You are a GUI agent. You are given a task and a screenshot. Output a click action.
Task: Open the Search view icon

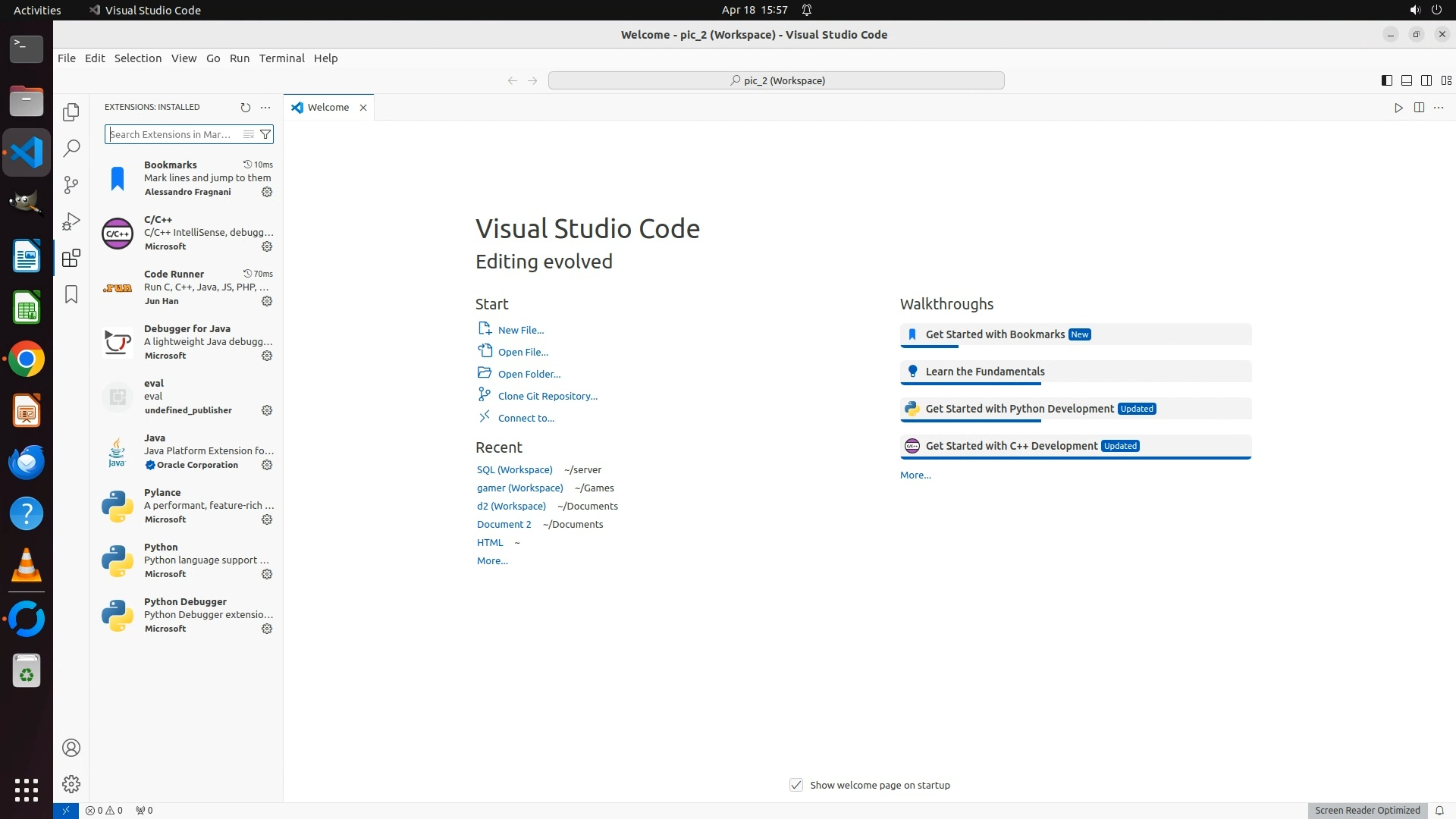tap(71, 149)
